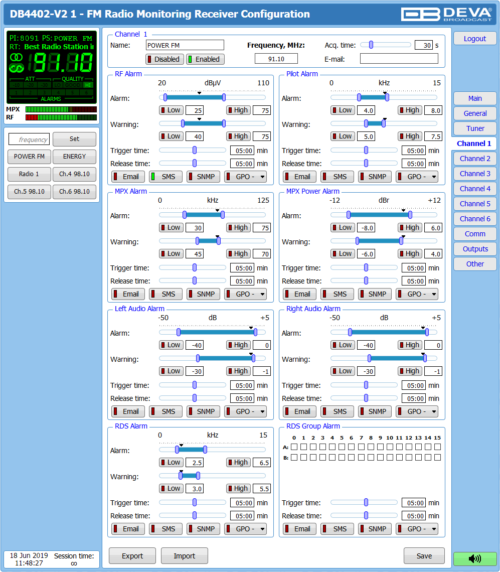Screen dimensions: 500x572
Task: Click the Export button
Action: tap(132, 556)
